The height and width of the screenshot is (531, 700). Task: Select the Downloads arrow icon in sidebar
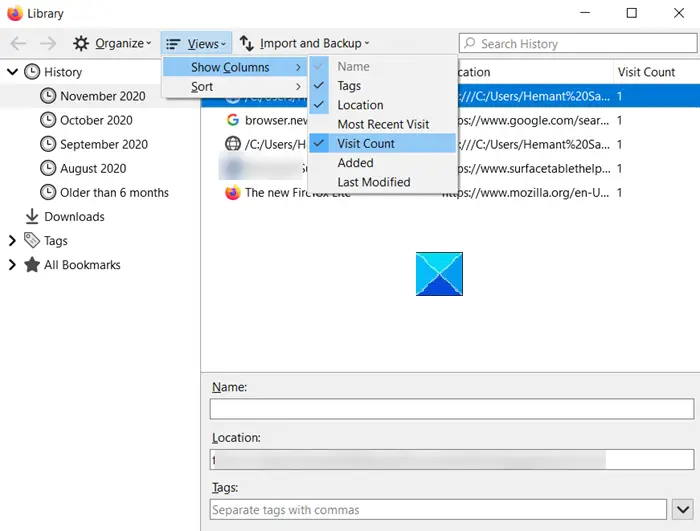click(32, 217)
